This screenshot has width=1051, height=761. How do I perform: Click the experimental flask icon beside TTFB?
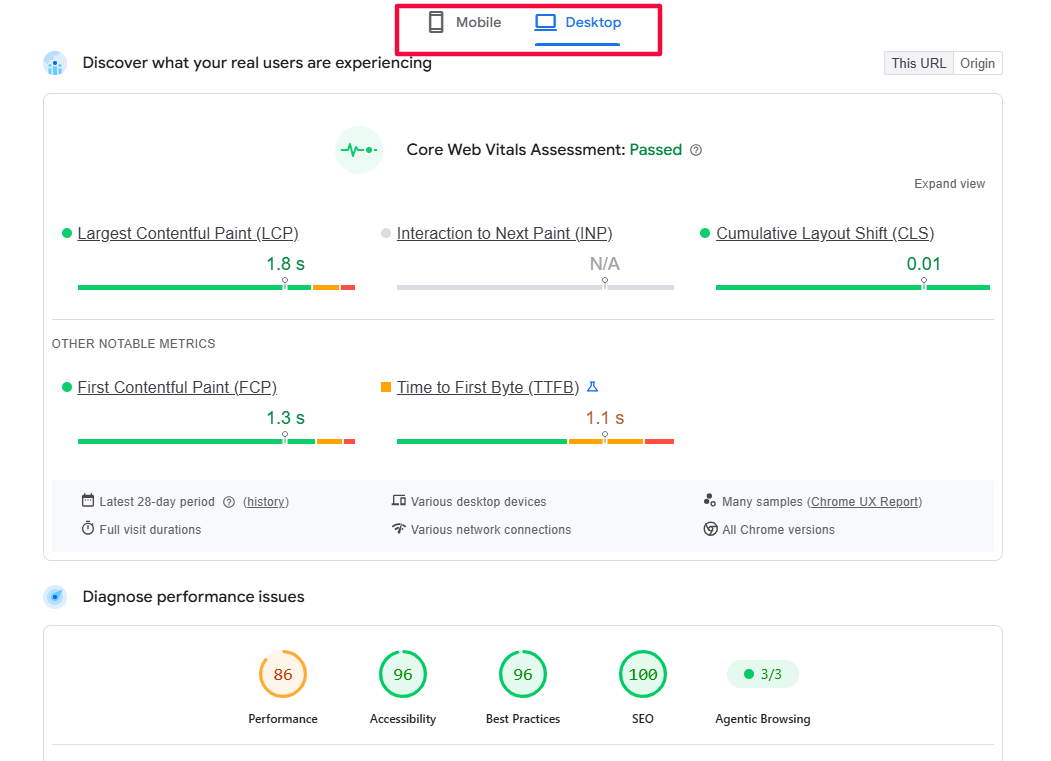point(593,387)
